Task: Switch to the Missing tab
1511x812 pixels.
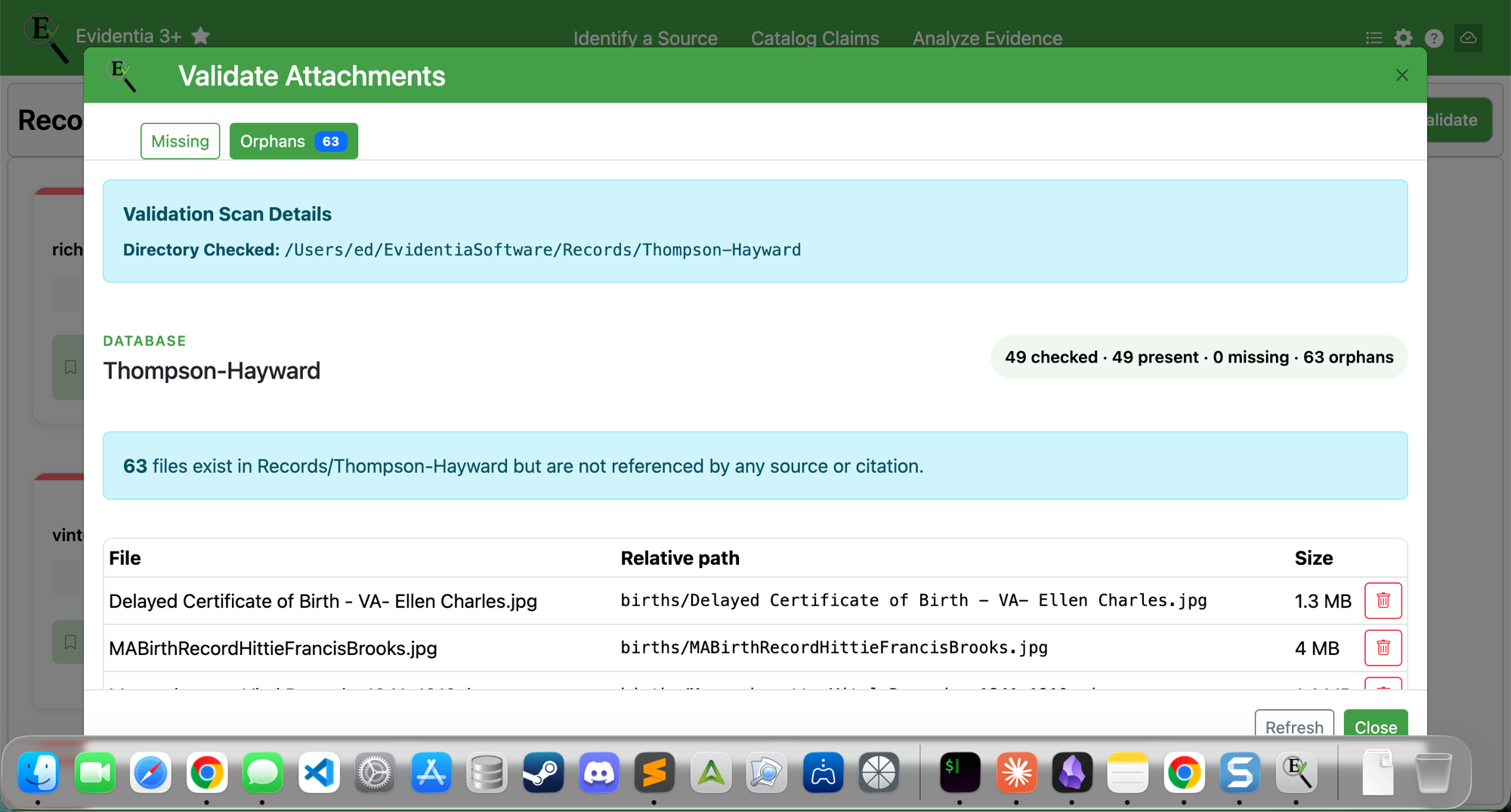Action: (x=180, y=141)
